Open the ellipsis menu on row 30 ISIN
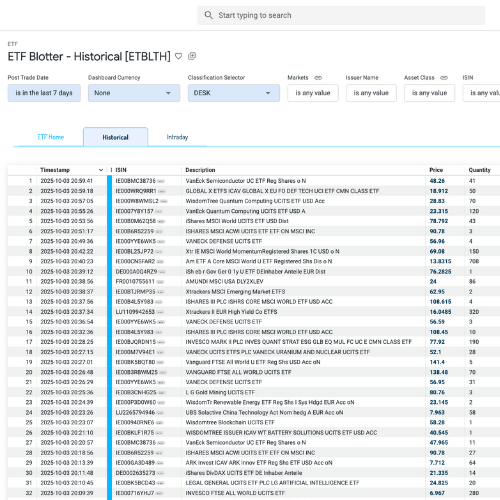Viewport: 500px width, 500px height. tap(160, 473)
